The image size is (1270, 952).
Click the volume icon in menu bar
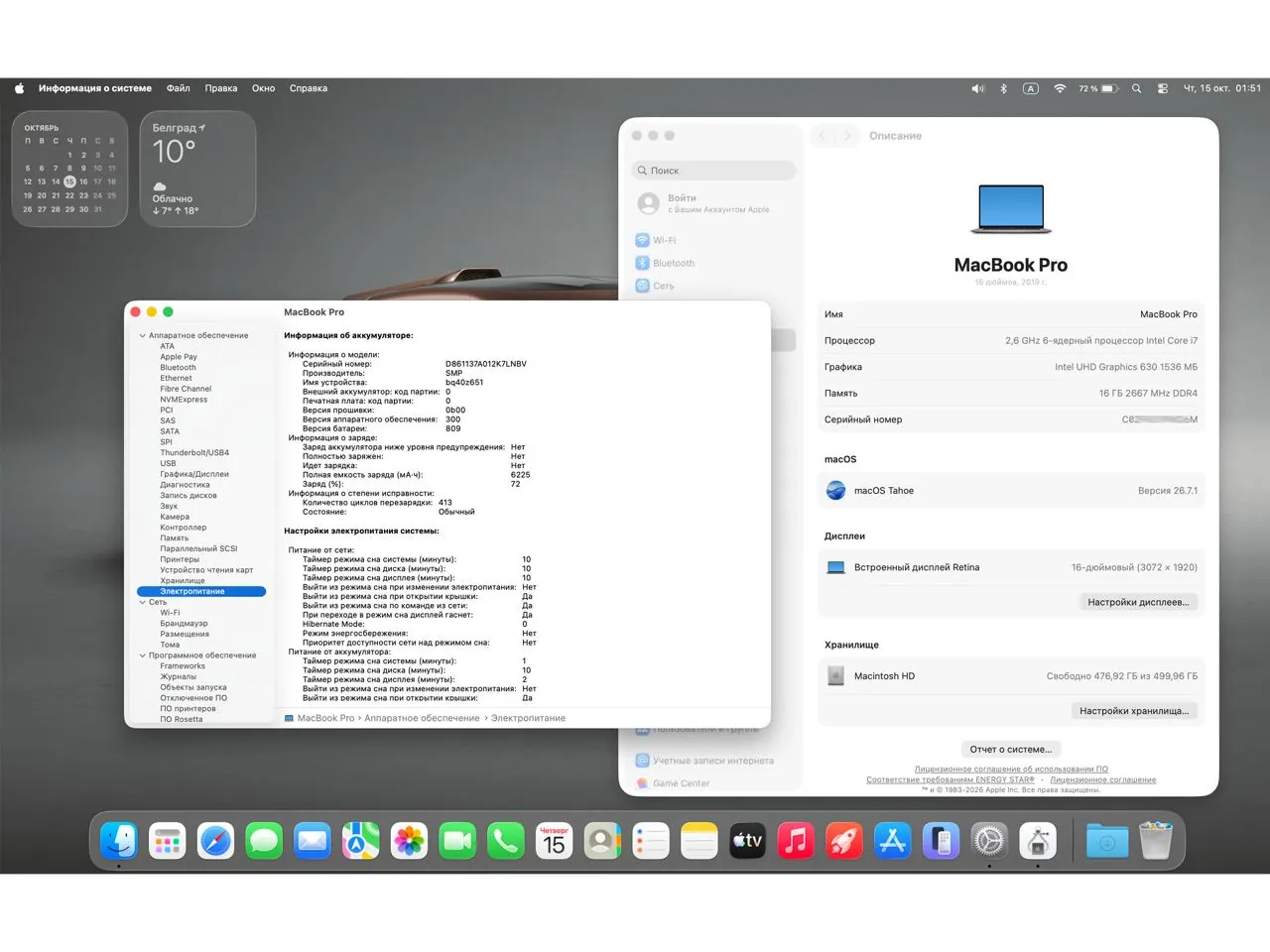coord(977,88)
